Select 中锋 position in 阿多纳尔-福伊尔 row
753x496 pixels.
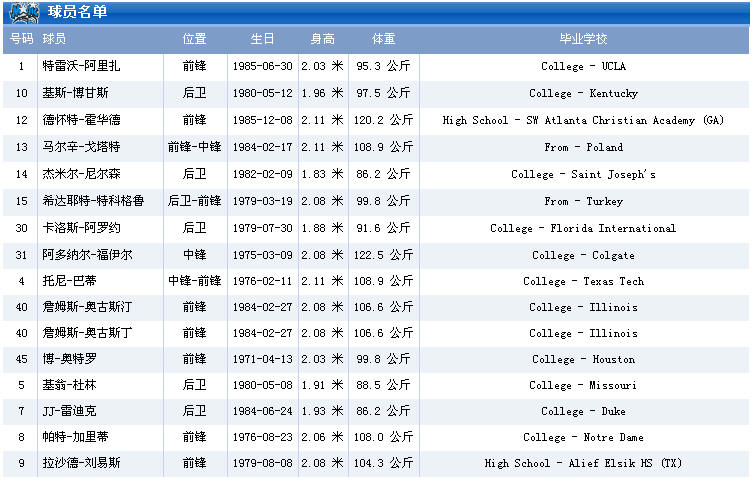click(194, 254)
